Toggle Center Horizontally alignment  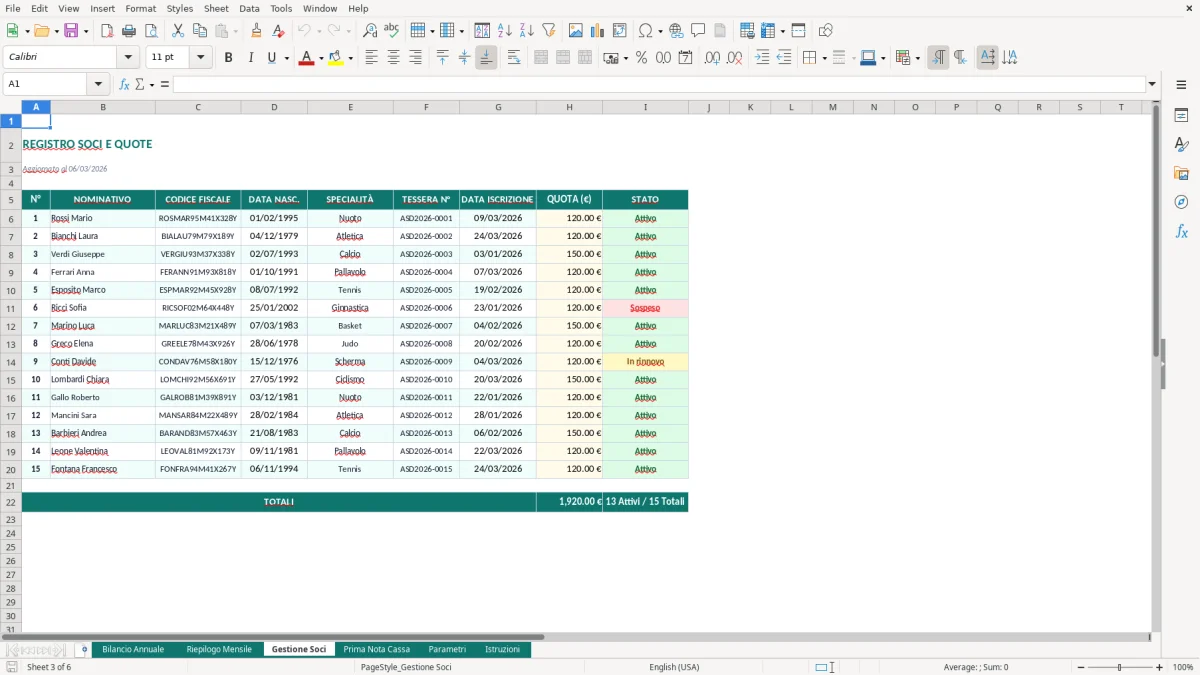coord(393,58)
